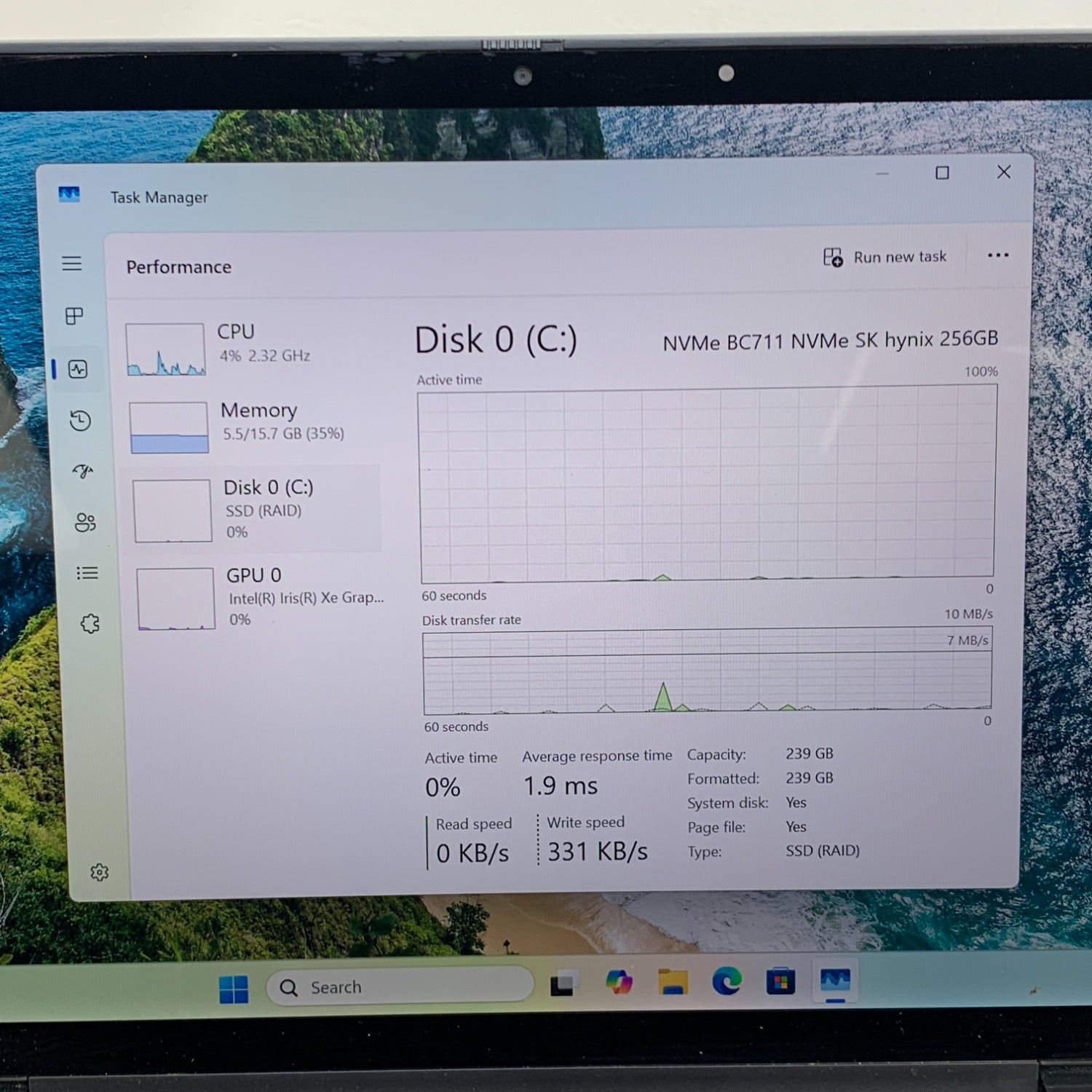Select the GPU 0 performance item
Image resolution: width=1092 pixels, height=1092 pixels.
point(255,597)
